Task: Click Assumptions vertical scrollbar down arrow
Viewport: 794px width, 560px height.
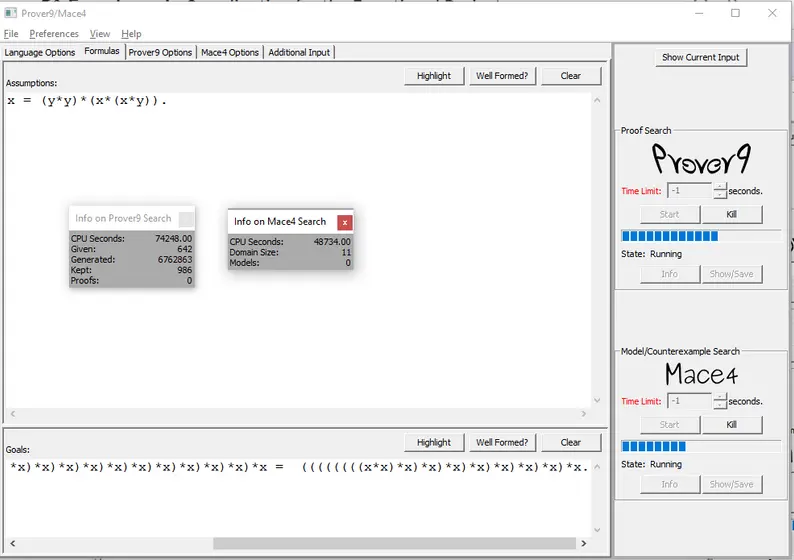Action: coord(597,401)
